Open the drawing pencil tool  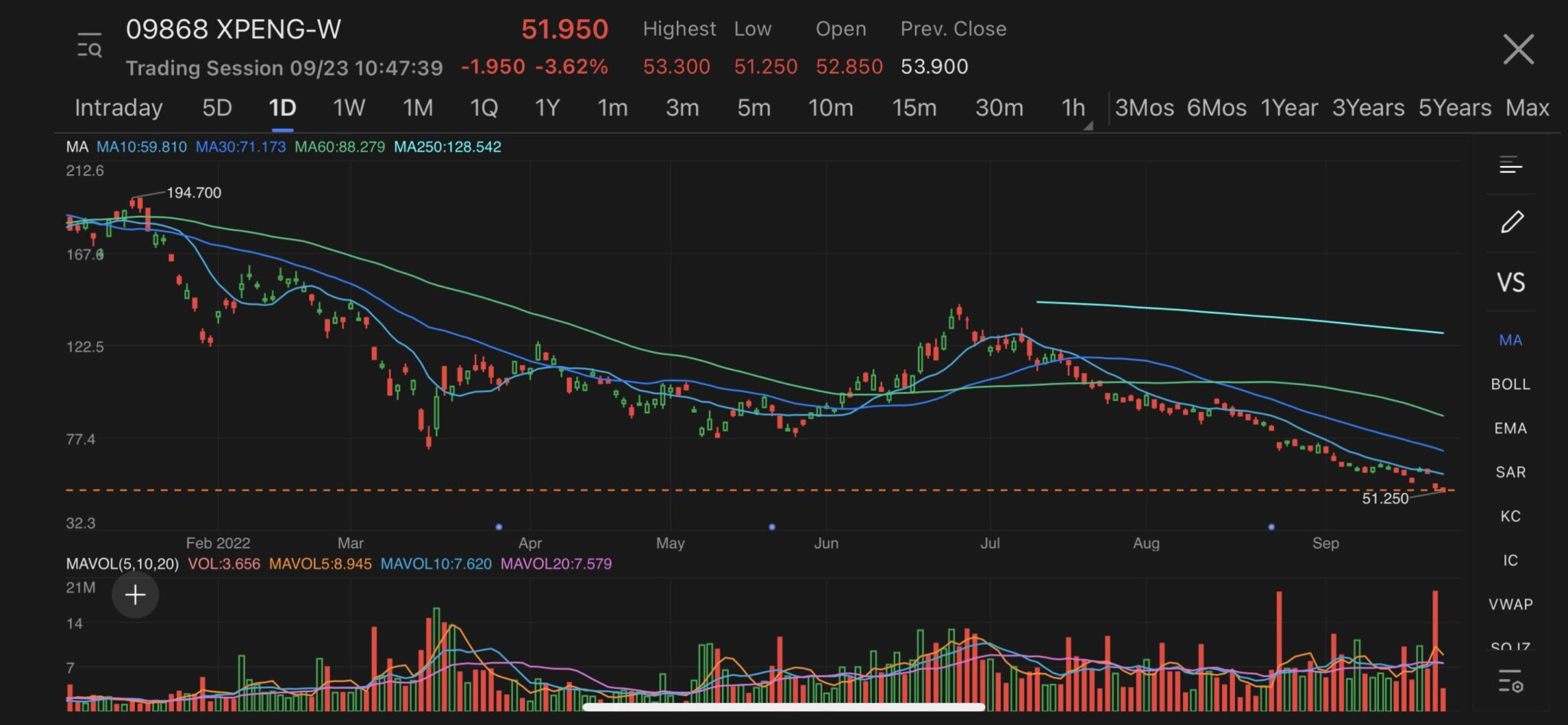coord(1511,222)
